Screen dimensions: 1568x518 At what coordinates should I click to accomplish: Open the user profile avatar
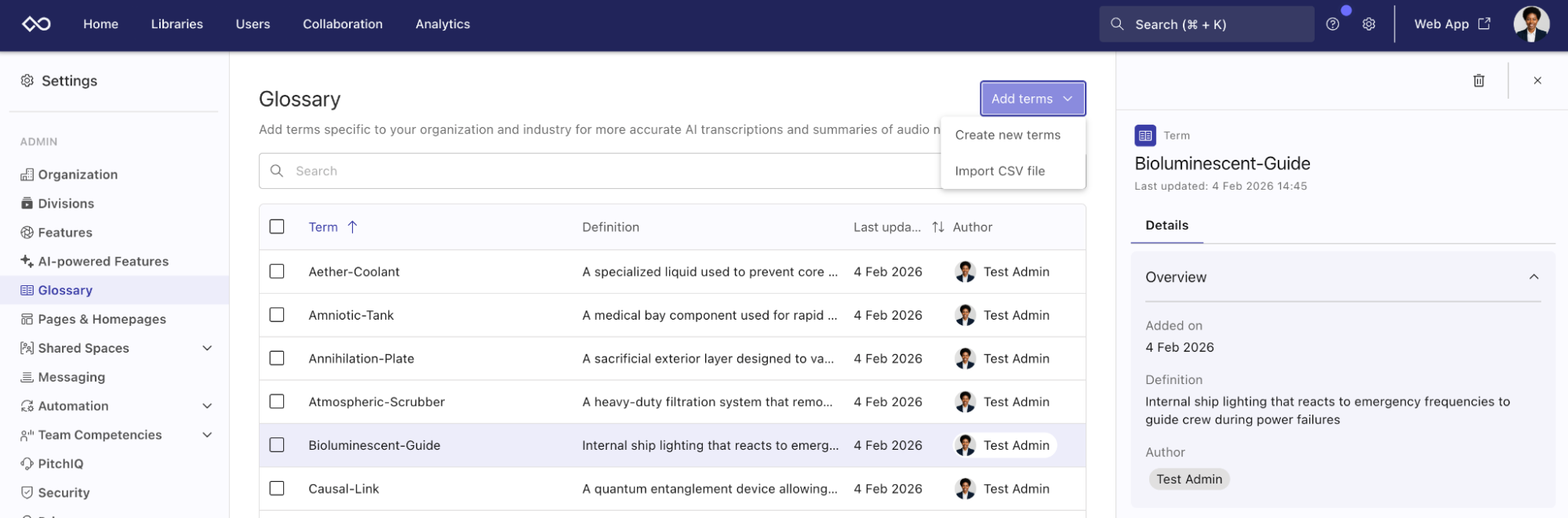(1531, 24)
